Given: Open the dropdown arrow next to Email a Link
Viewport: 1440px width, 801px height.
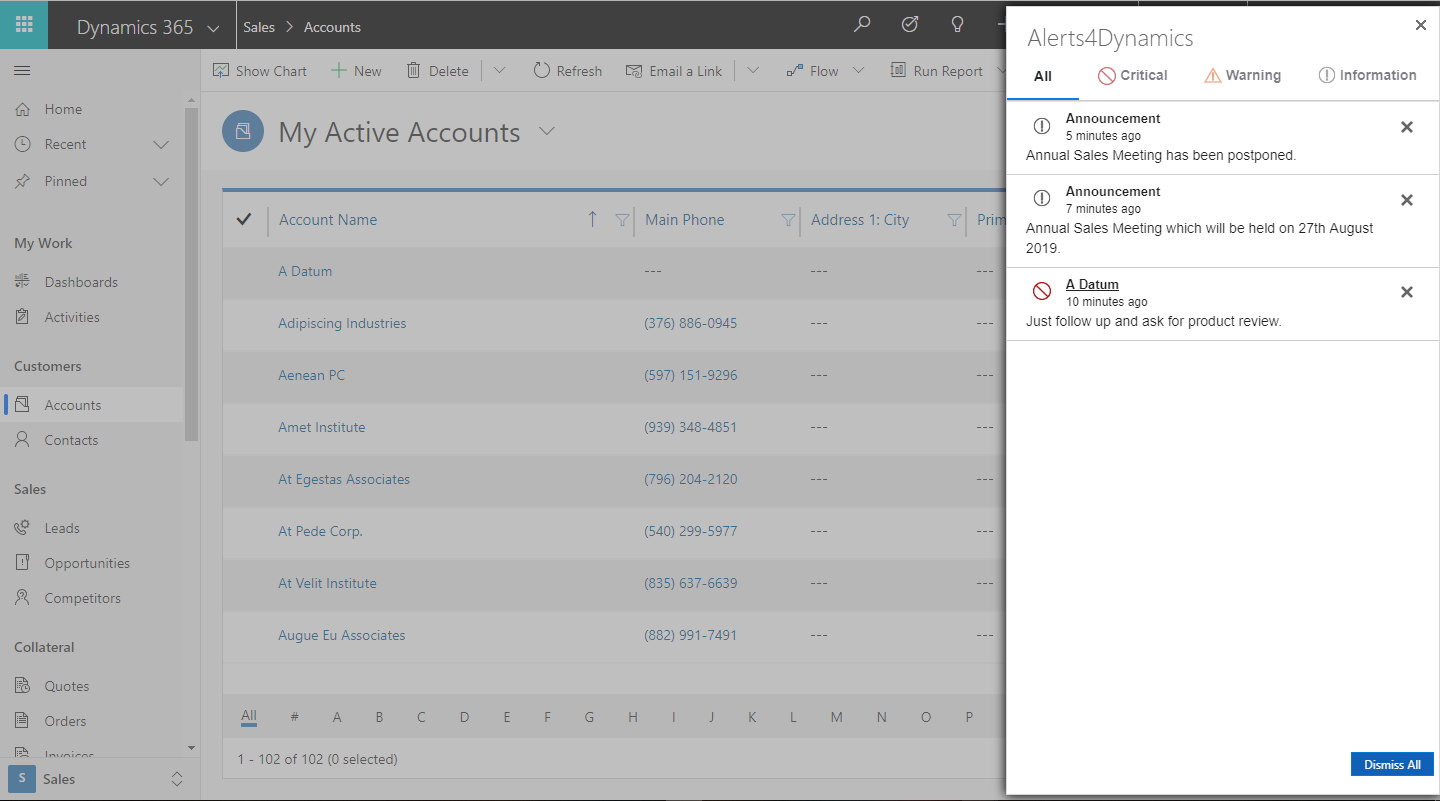Looking at the screenshot, I should (753, 71).
